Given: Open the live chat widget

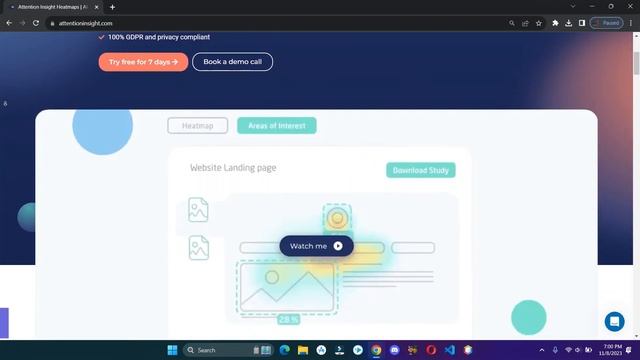Looking at the screenshot, I should click(614, 322).
